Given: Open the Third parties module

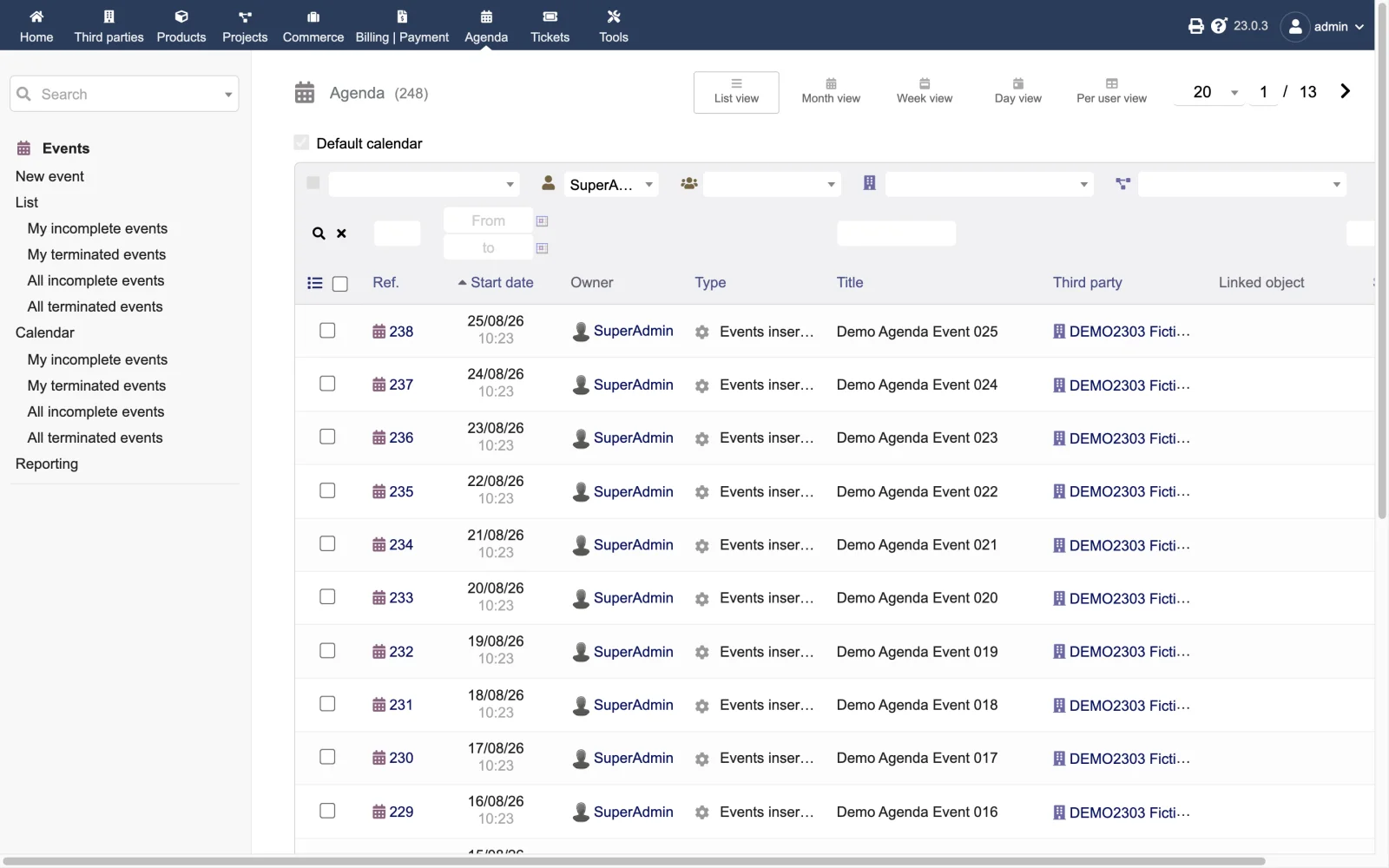Looking at the screenshot, I should [109, 26].
